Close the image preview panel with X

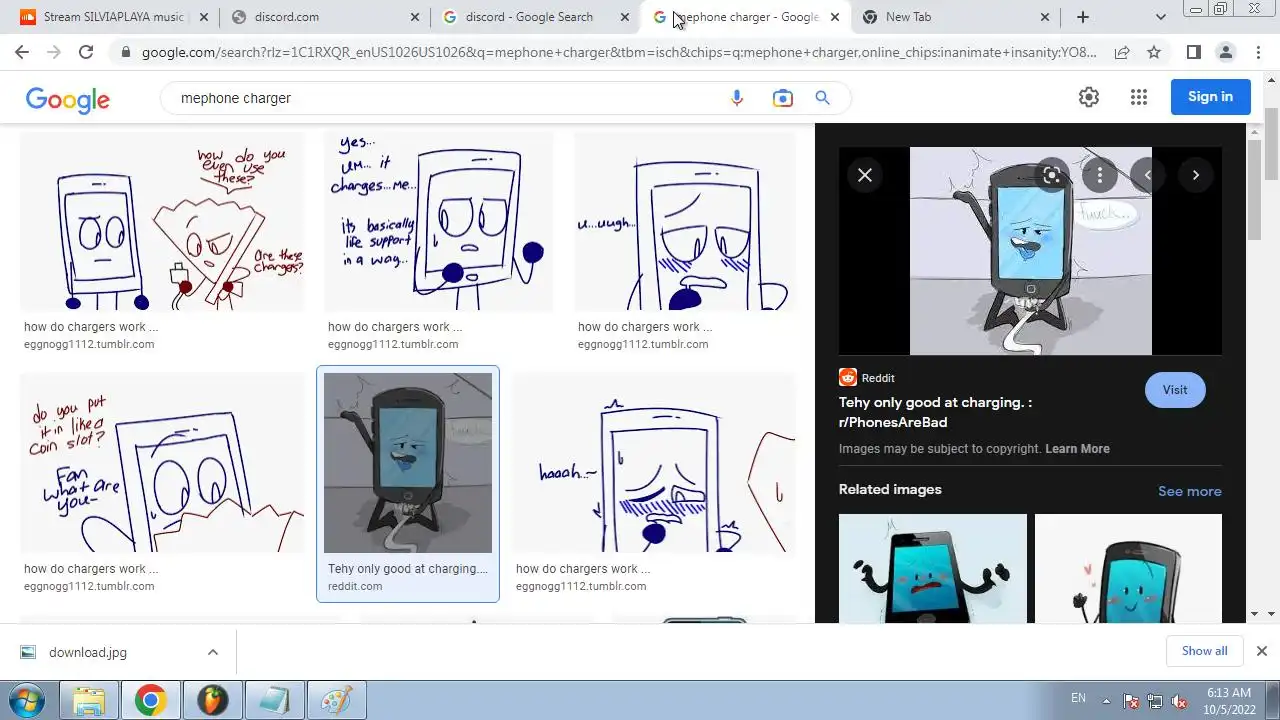click(865, 175)
